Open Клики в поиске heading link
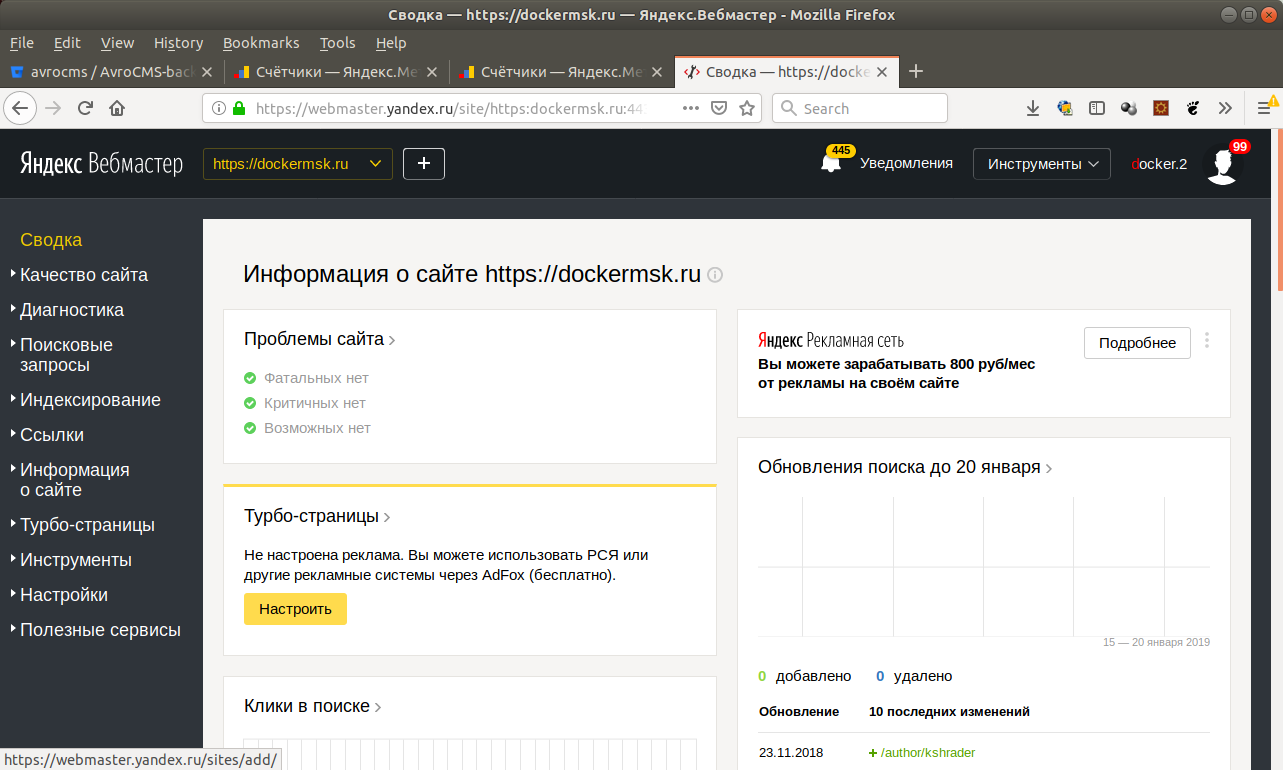 (313, 706)
